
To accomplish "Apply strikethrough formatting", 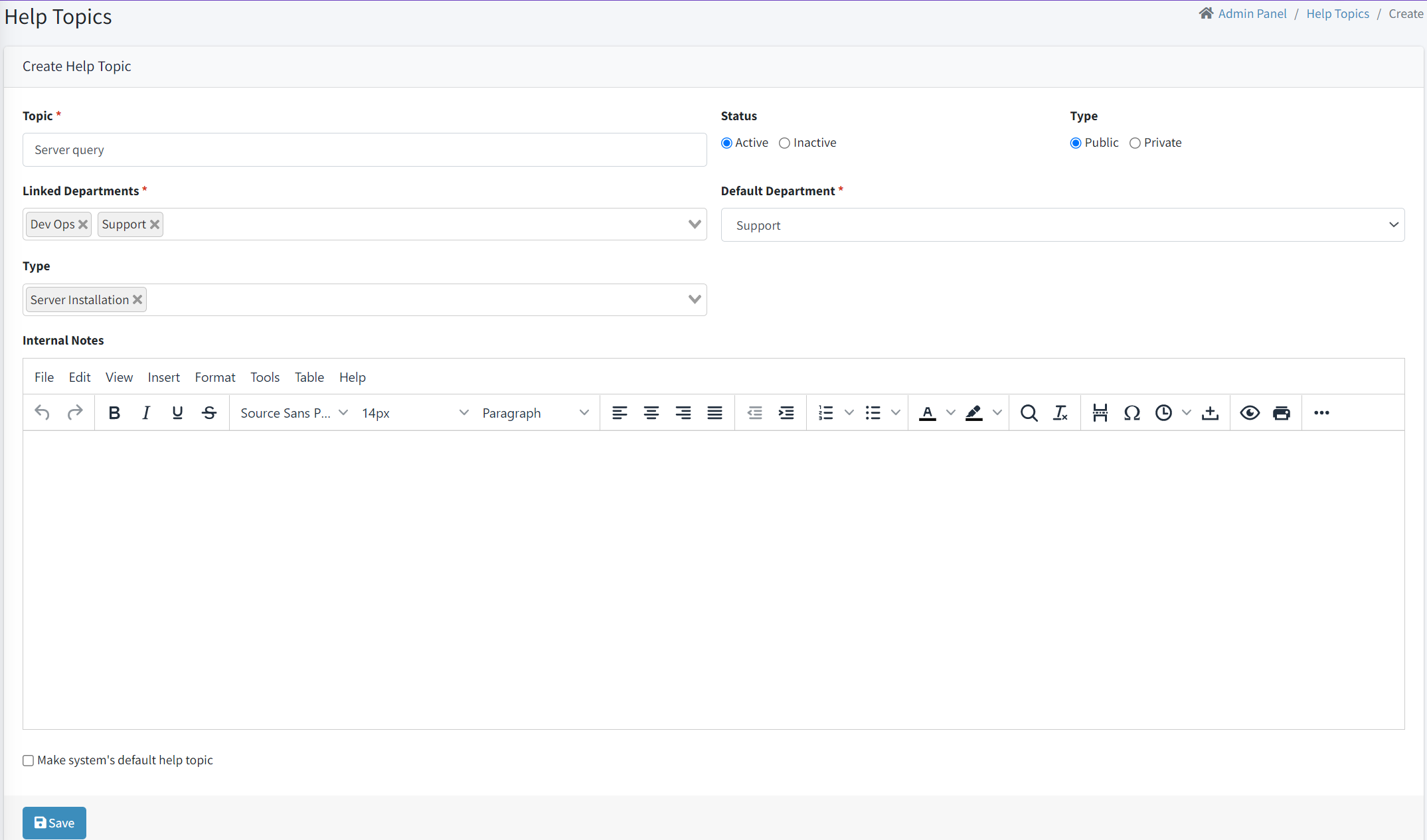I will point(209,413).
